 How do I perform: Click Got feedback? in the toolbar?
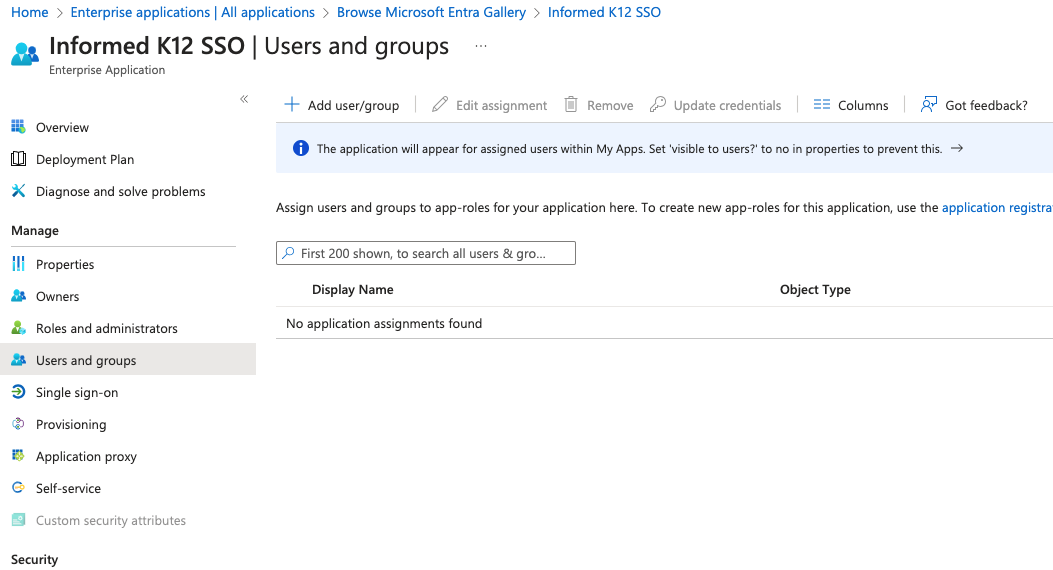974,105
